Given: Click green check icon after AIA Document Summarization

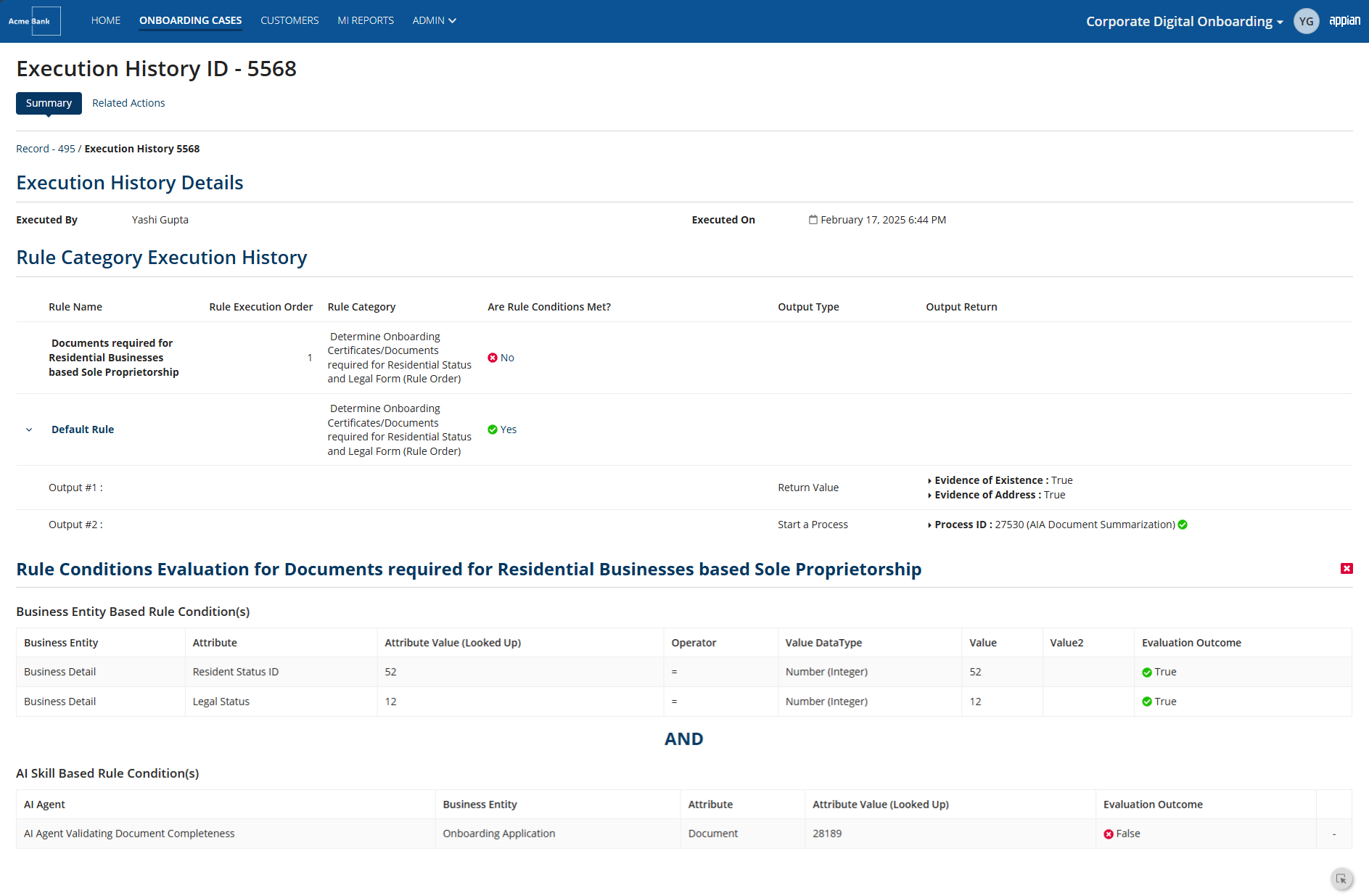Looking at the screenshot, I should [1183, 525].
